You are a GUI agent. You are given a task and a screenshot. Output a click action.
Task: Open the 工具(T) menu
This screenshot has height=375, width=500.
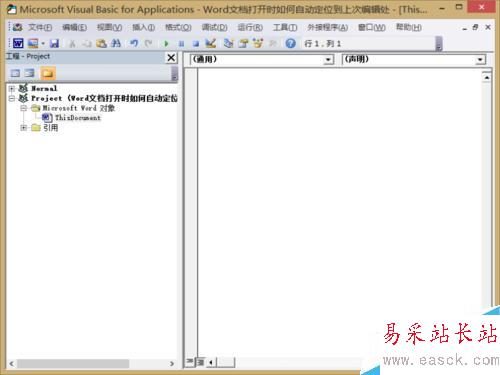[285, 27]
